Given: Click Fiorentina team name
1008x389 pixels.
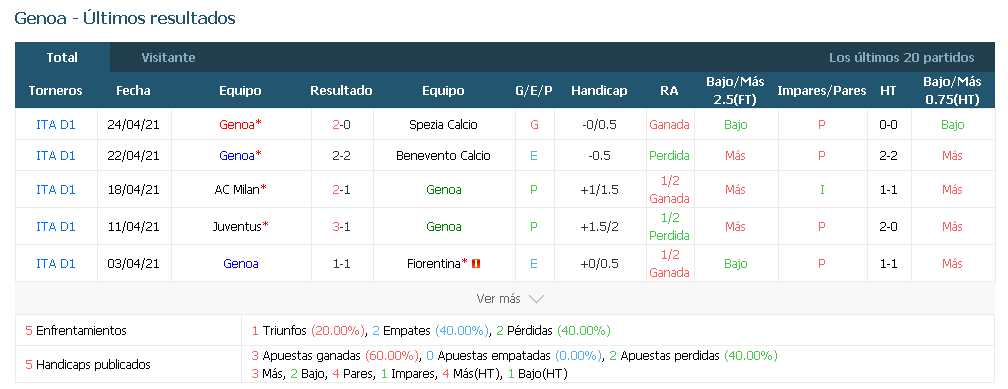Looking at the screenshot, I should tap(435, 264).
